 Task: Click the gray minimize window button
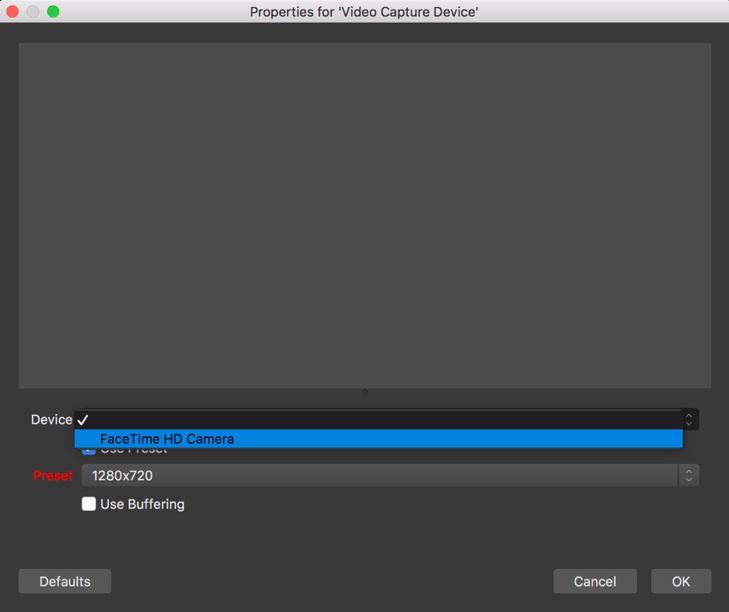pyautogui.click(x=33, y=12)
